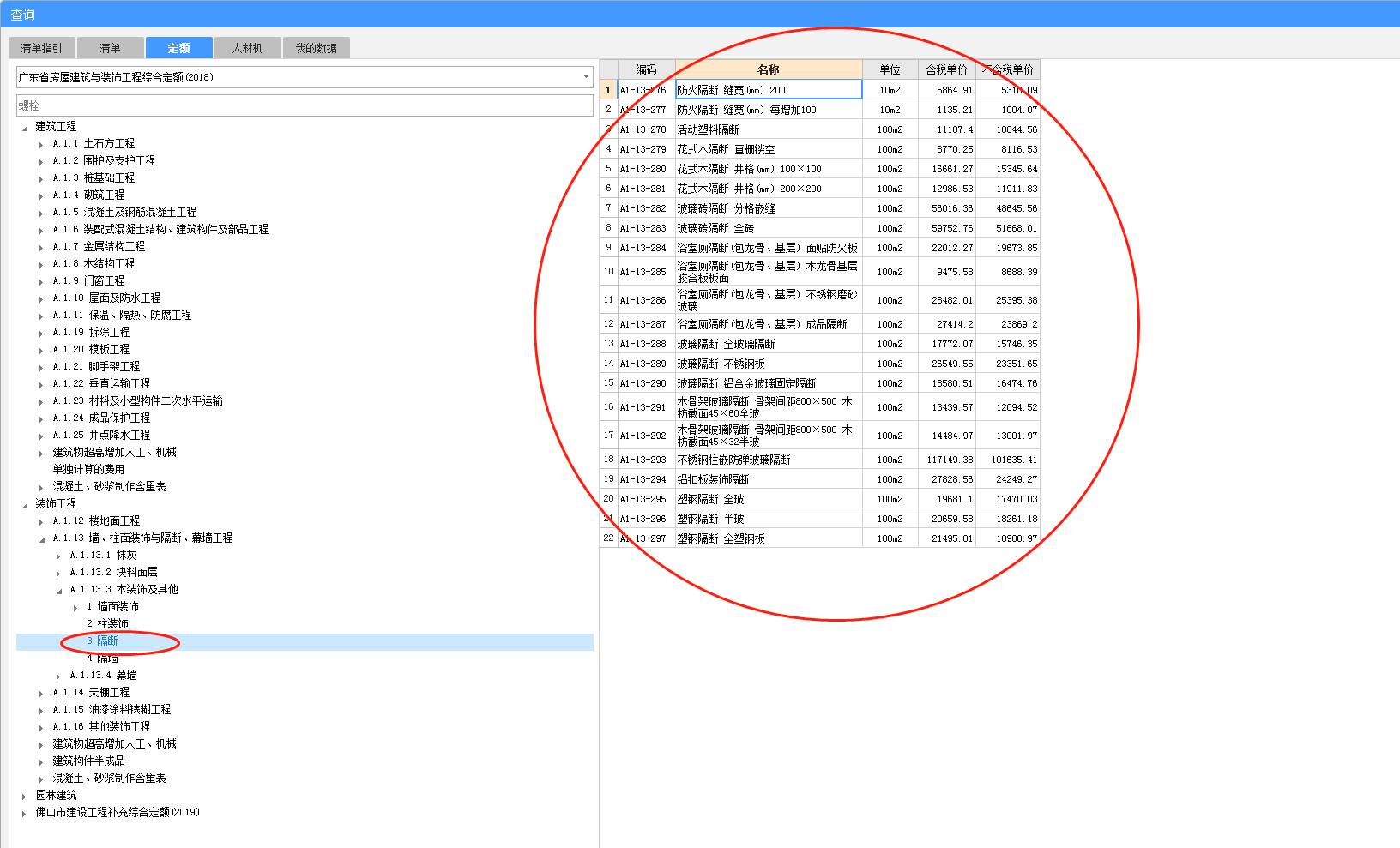This screenshot has width=1400, height=848.
Task: Click the 螺栓 search input field
Action: (305, 105)
